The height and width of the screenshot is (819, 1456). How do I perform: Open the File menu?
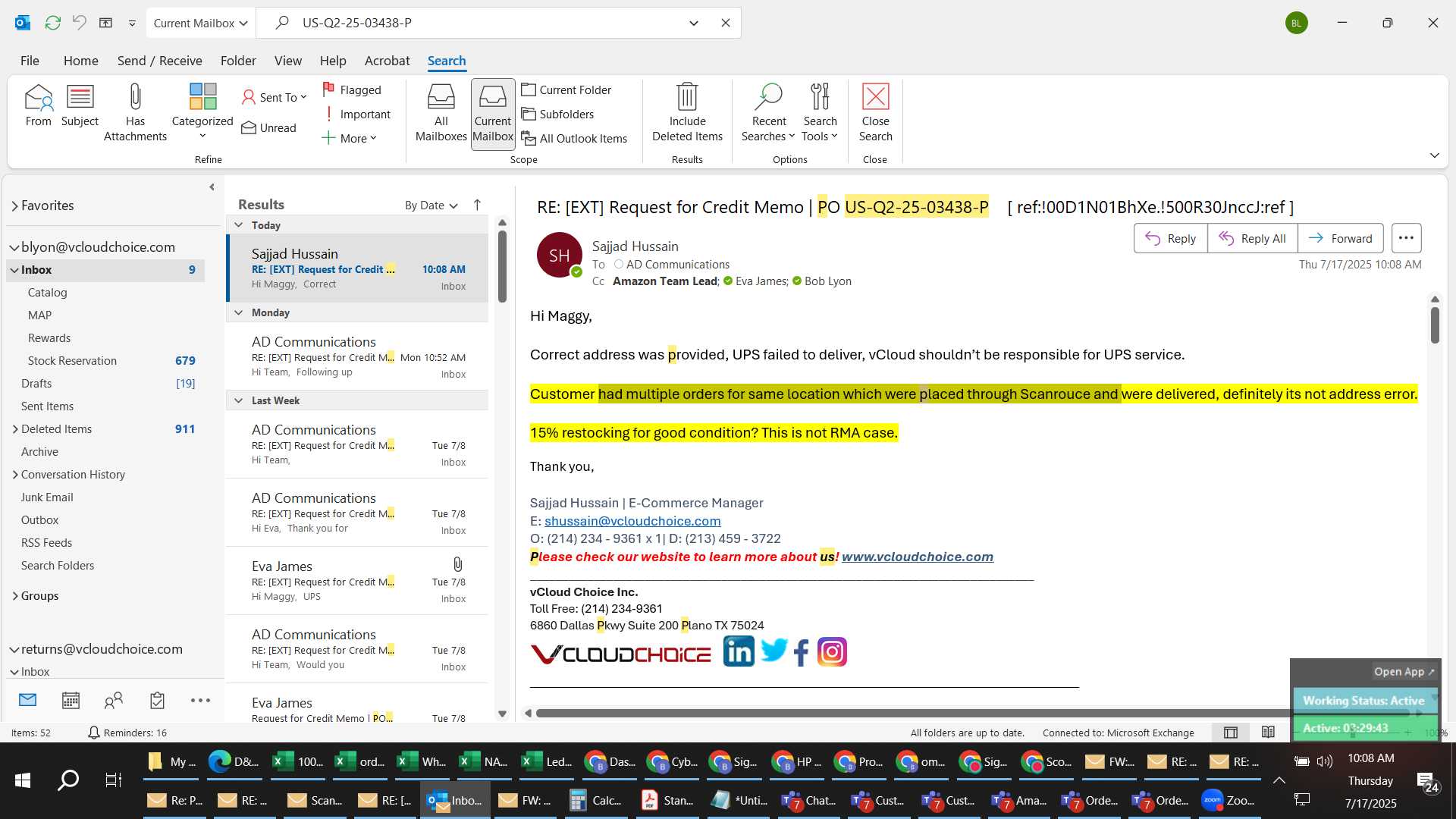tap(30, 61)
